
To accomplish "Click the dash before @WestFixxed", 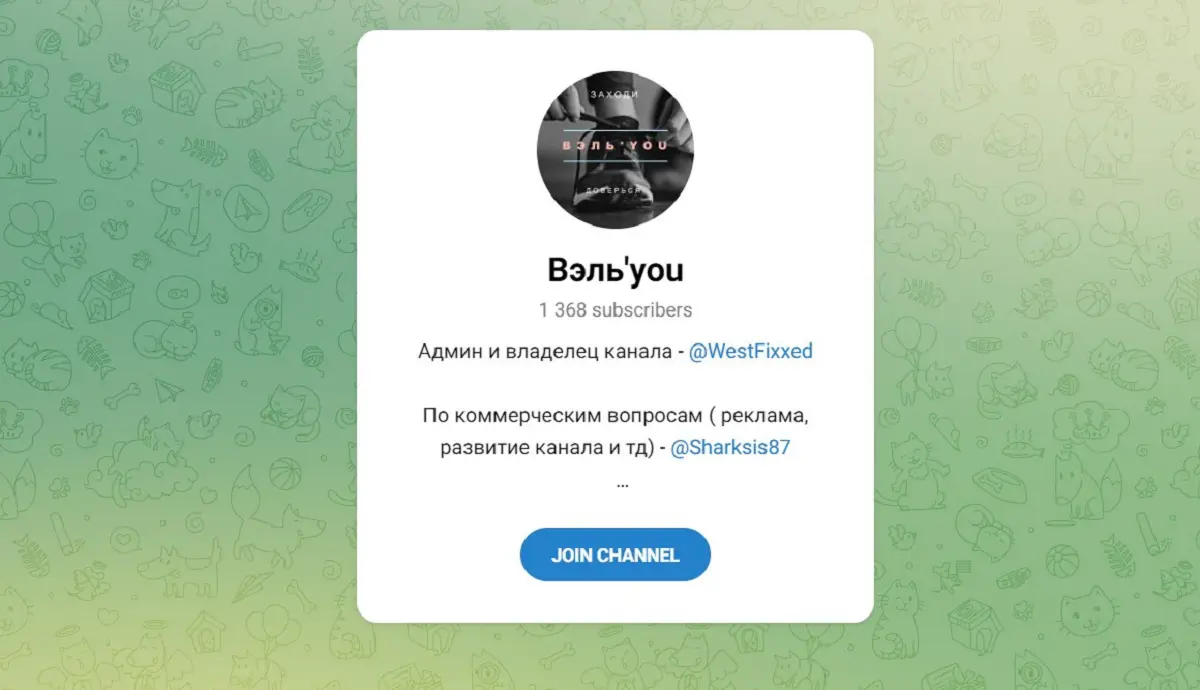I will click(x=681, y=353).
